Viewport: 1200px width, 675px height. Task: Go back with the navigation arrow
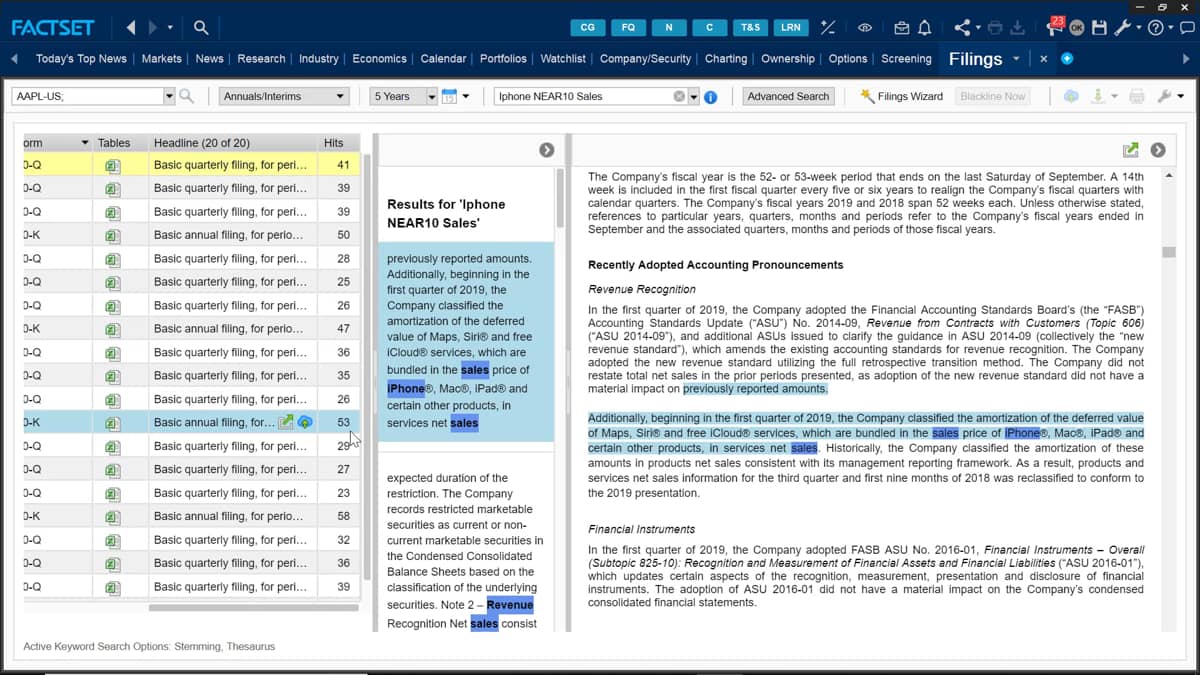[131, 27]
